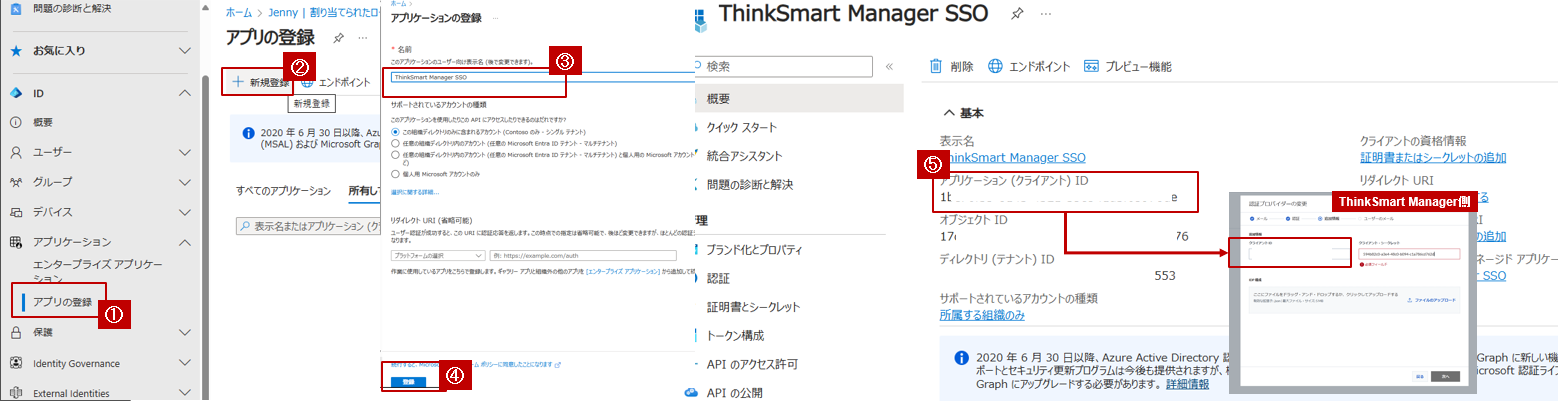Click the ID diamond icon in sidebar
1558x401 pixels.
click(16, 93)
